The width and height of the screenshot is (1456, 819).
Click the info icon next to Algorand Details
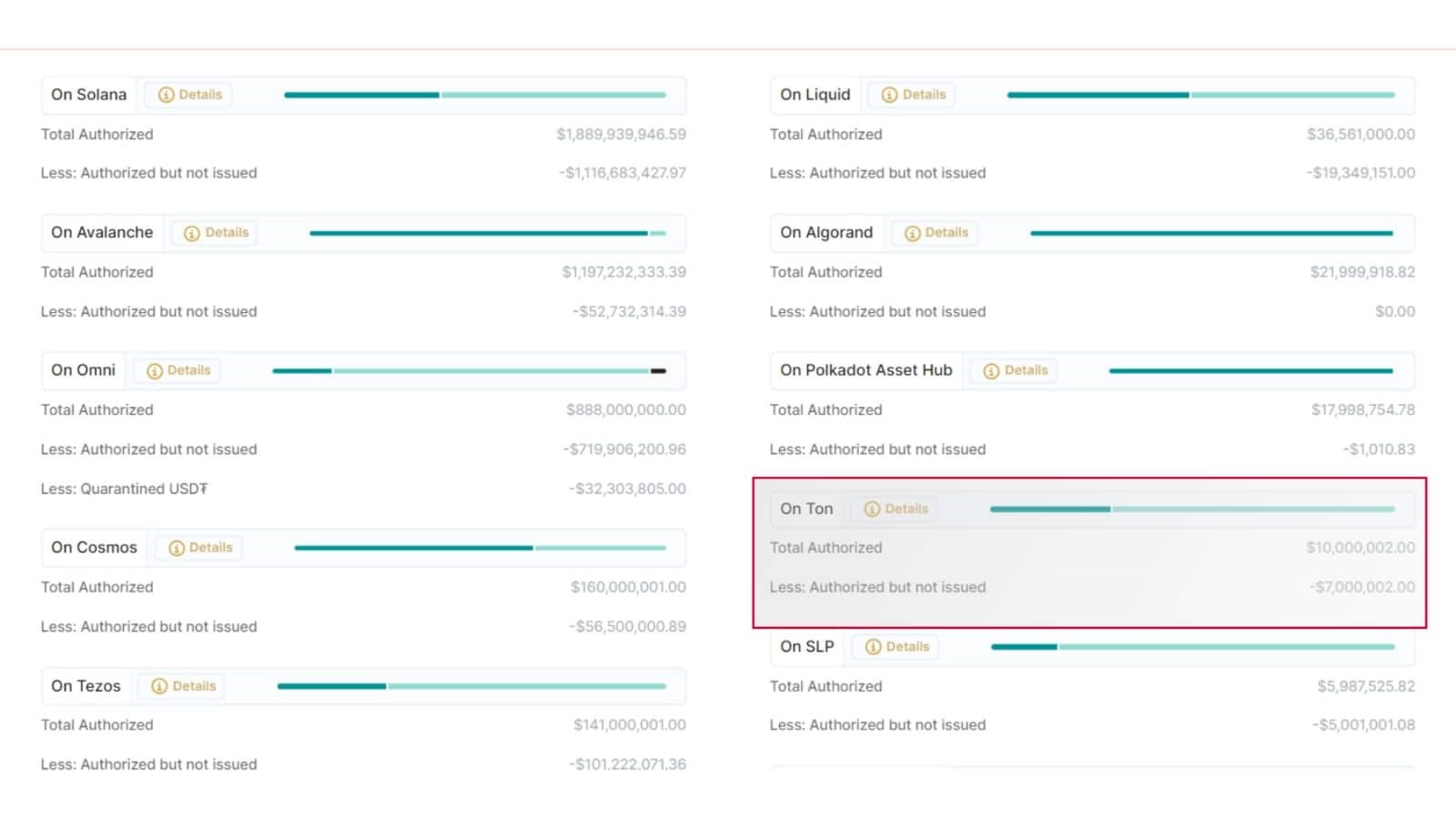pyautogui.click(x=912, y=232)
